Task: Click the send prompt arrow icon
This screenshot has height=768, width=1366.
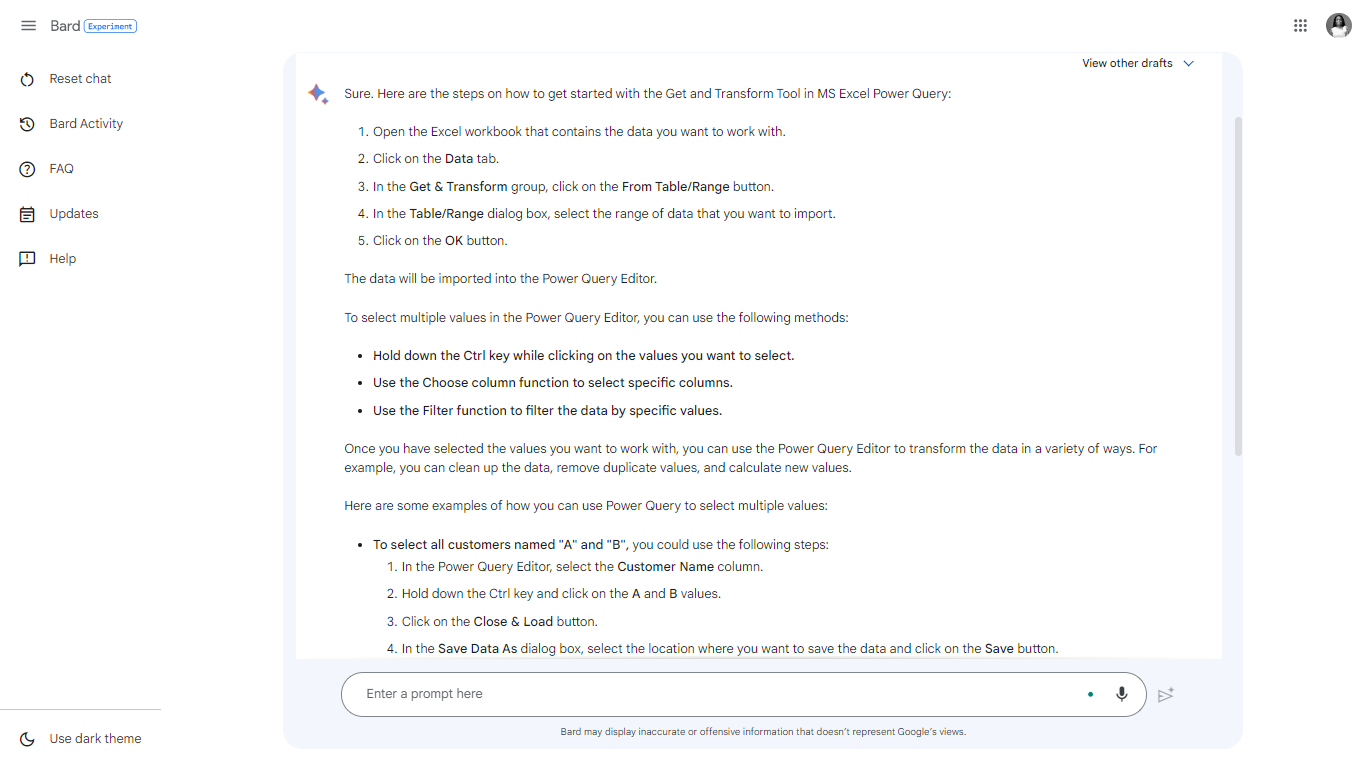Action: [x=1165, y=695]
